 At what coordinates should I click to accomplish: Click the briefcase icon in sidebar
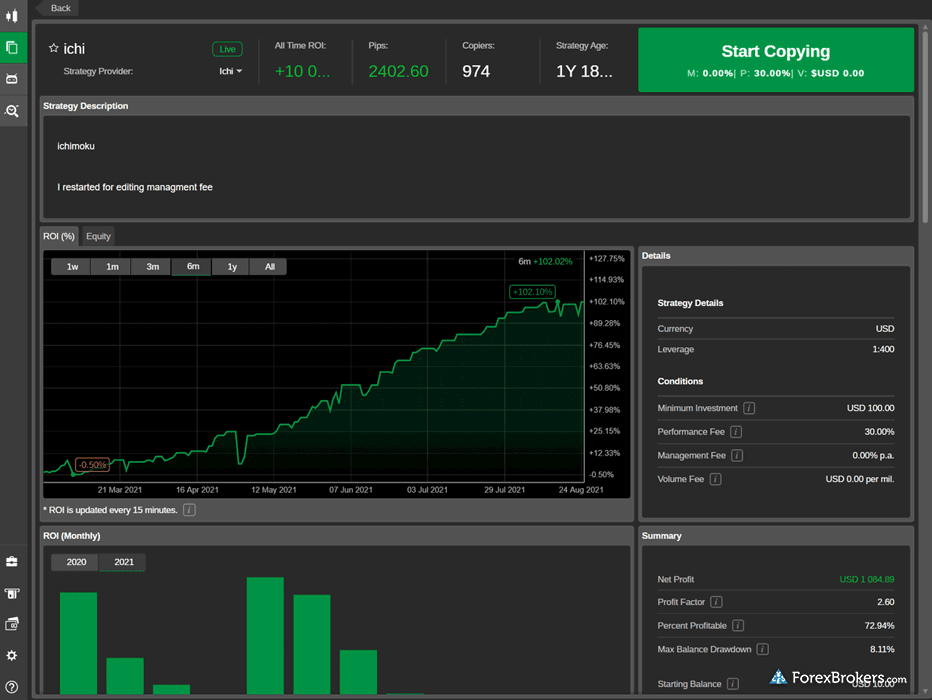(12, 562)
